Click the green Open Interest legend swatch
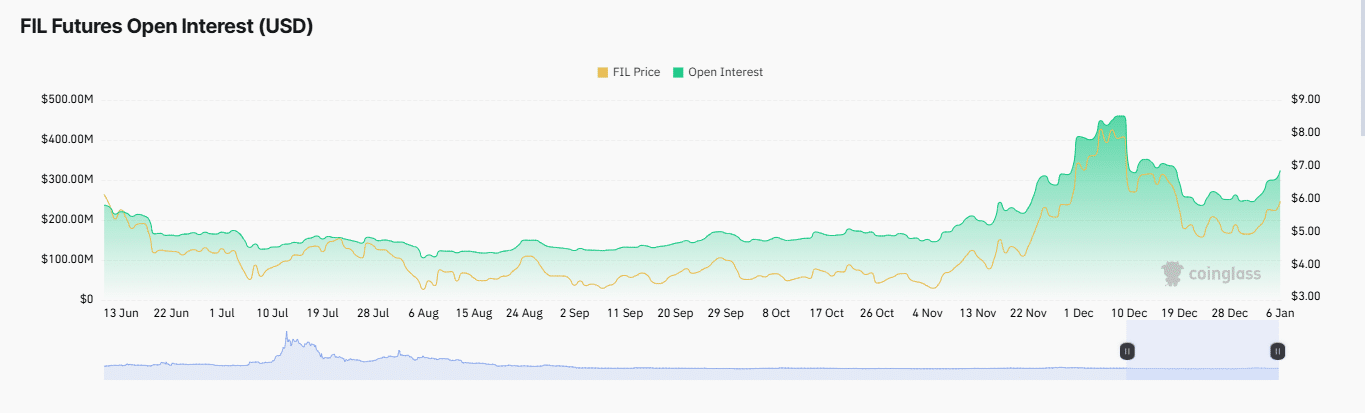The width and height of the screenshot is (1365, 413). [679, 72]
